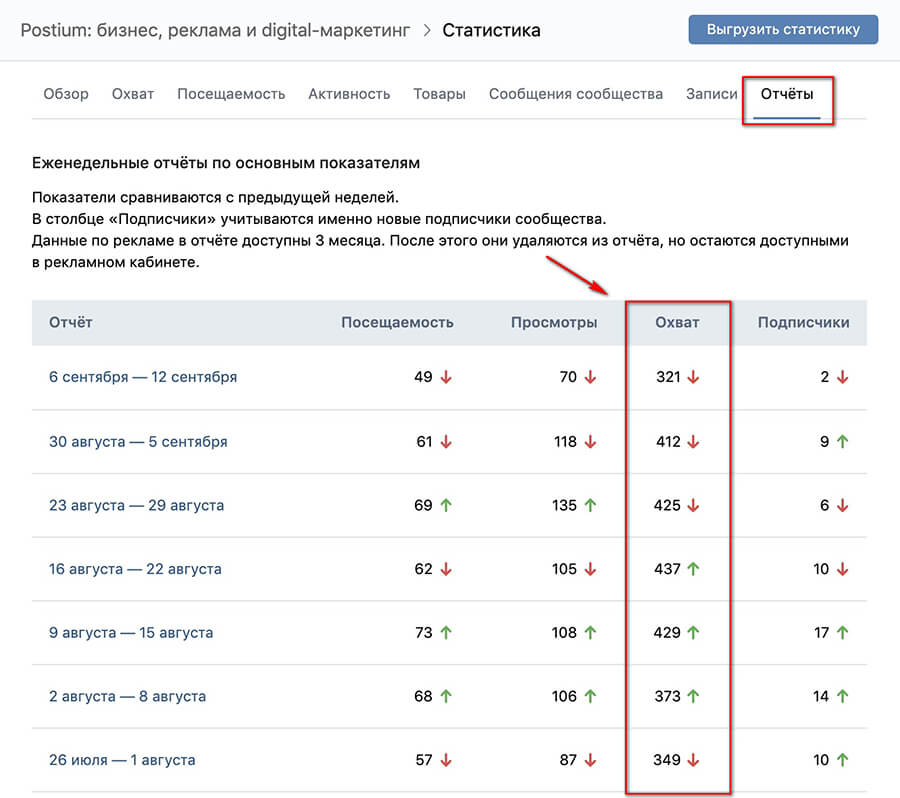Expand the Посещаемость column header

[396, 322]
